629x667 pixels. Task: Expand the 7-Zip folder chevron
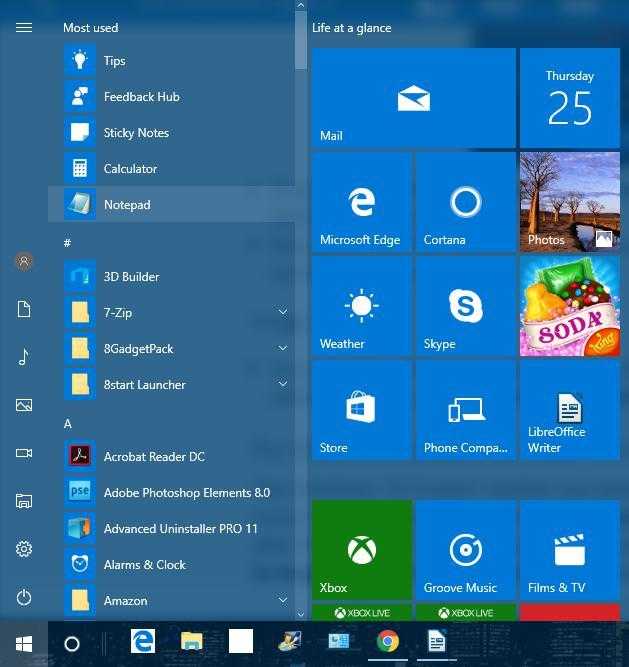click(283, 312)
